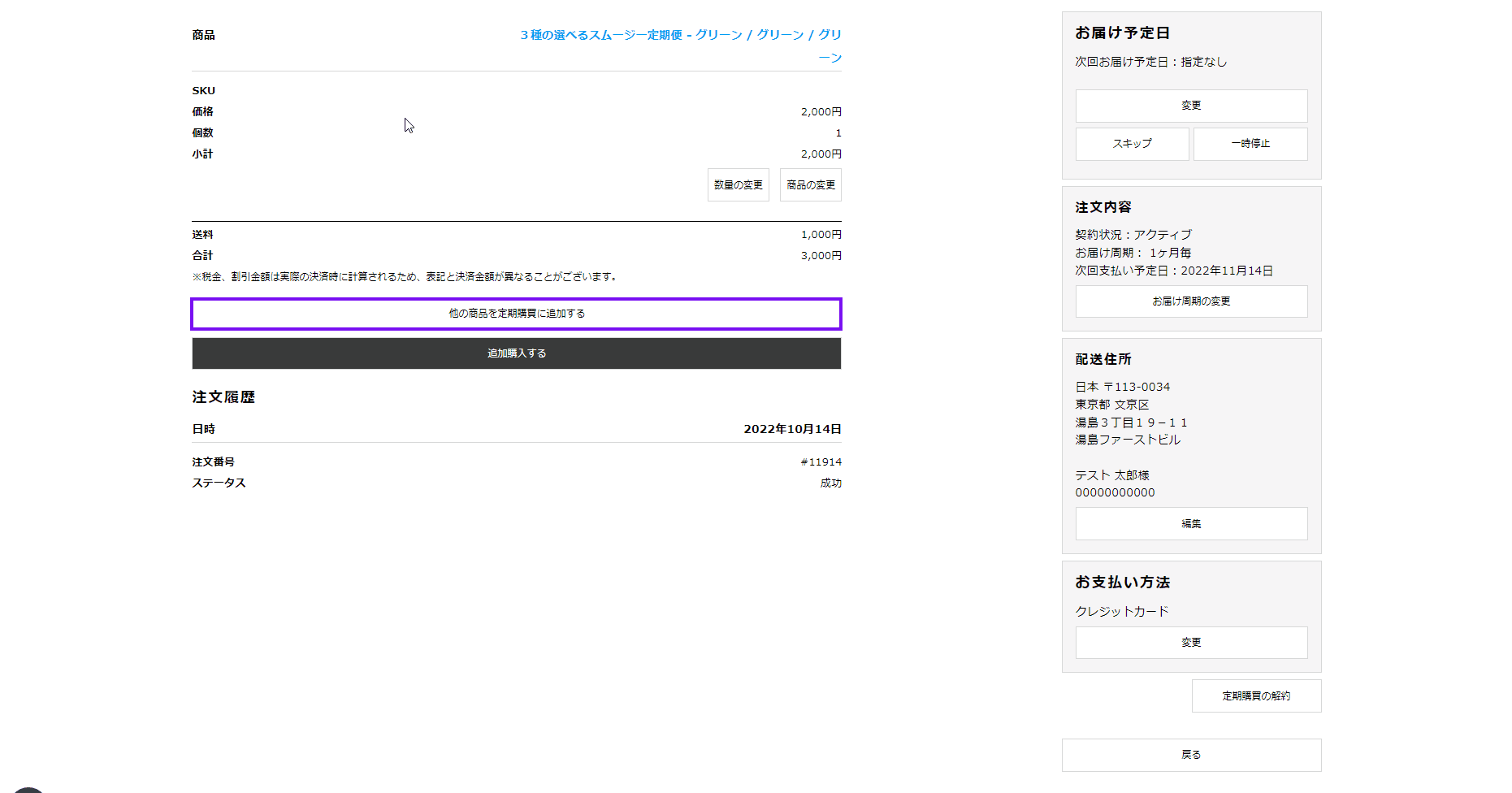1512x793 pixels.
Task: Select the 成功 status text
Action: [831, 483]
